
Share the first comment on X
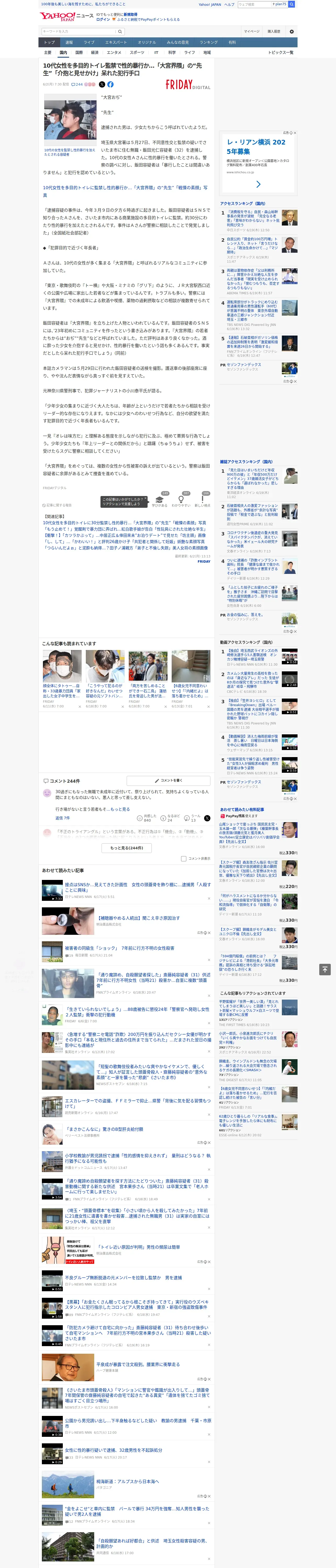(x=207, y=817)
